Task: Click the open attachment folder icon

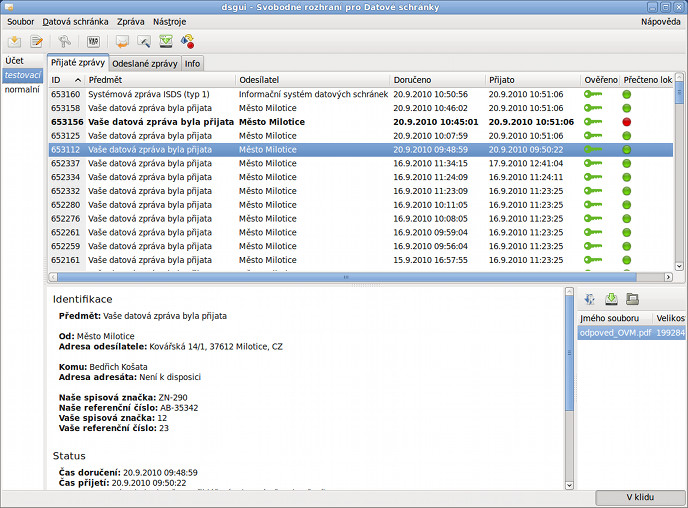Action: 632,299
